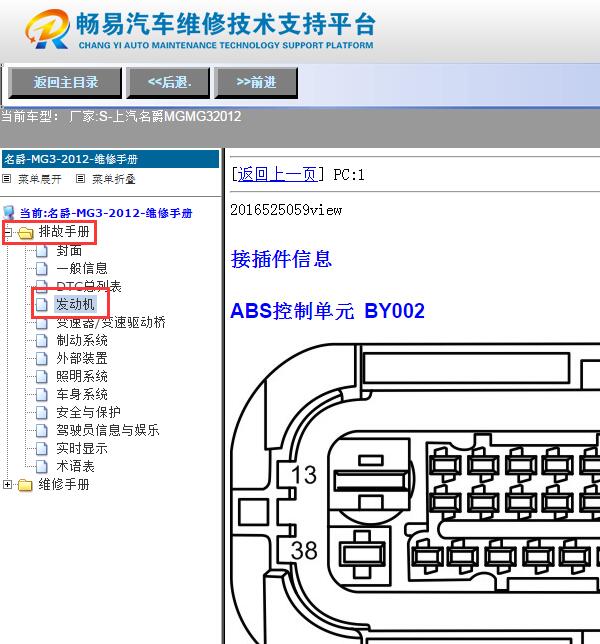600x644 pixels.
Task: Click the 当前:名爵-MG3-2012-维修手册 root label
Action: click(106, 213)
